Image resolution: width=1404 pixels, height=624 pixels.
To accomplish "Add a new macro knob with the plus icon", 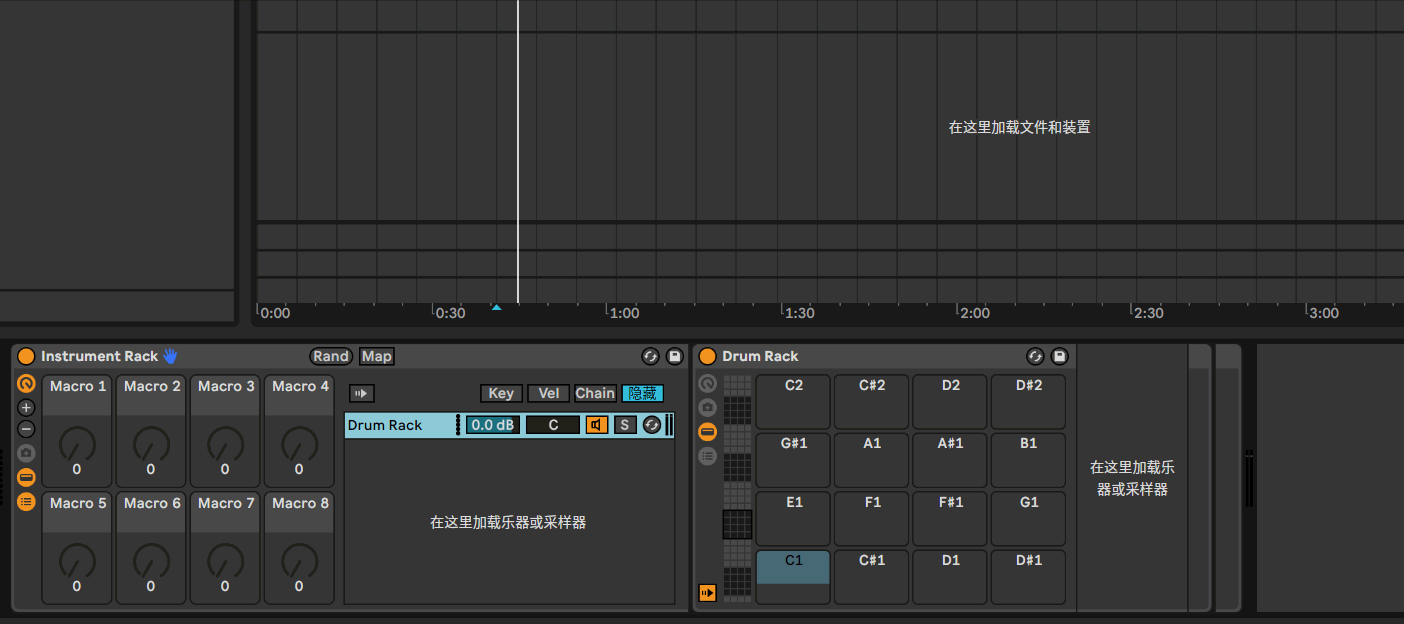I will coord(26,407).
